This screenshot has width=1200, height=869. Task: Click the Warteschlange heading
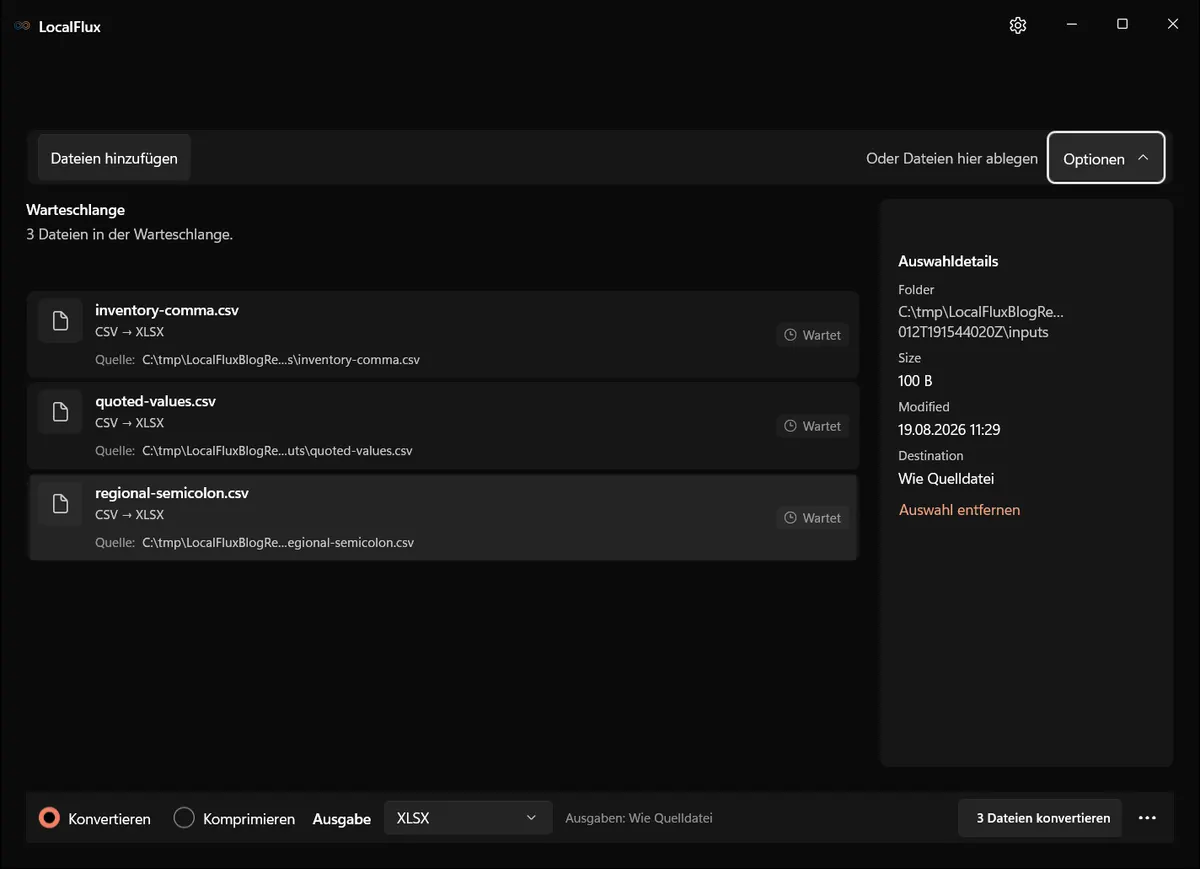point(76,210)
